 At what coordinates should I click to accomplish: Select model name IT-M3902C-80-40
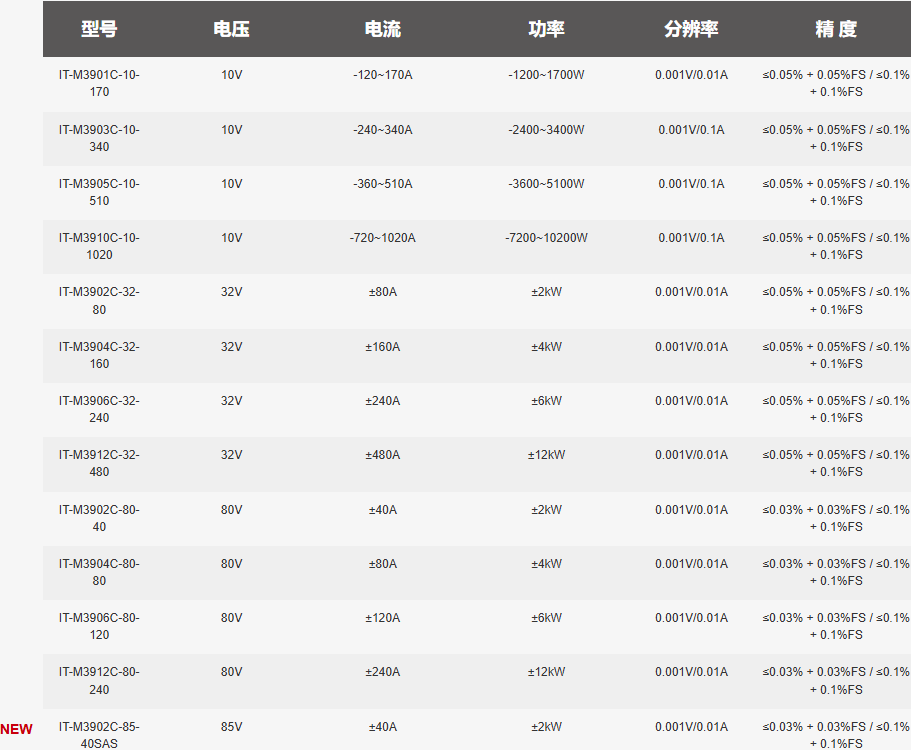point(99,518)
